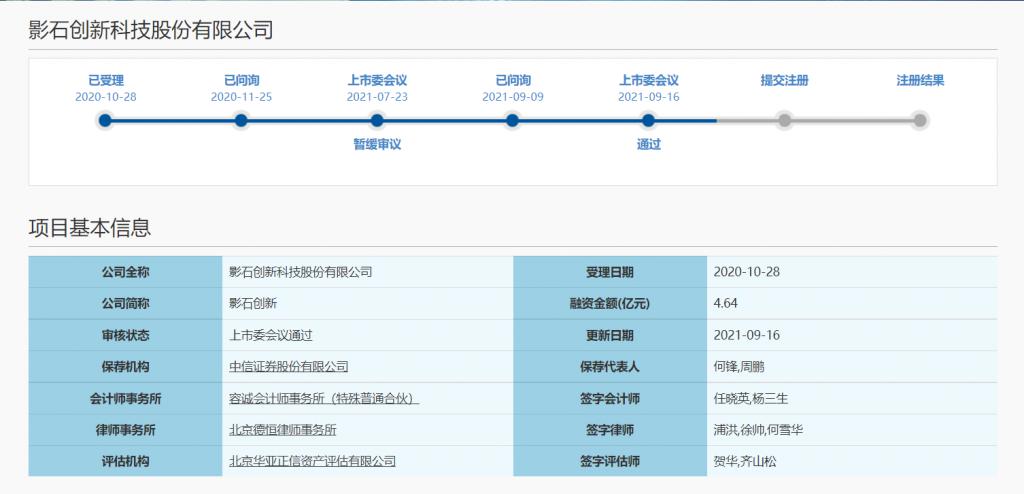The width and height of the screenshot is (1024, 494).
Task: Click the 公司简称 header cell
Action: pos(125,303)
